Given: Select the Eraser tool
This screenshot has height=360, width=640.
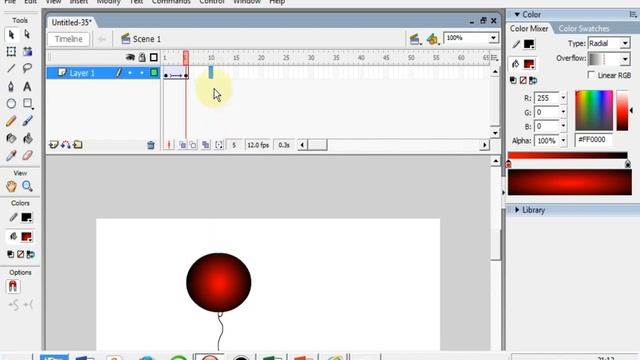Looking at the screenshot, I should 27,156.
